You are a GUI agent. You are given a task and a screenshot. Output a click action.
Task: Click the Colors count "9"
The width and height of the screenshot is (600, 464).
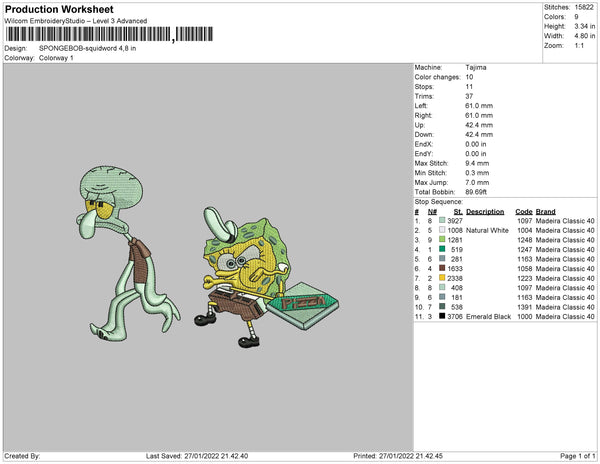pyautogui.click(x=576, y=17)
